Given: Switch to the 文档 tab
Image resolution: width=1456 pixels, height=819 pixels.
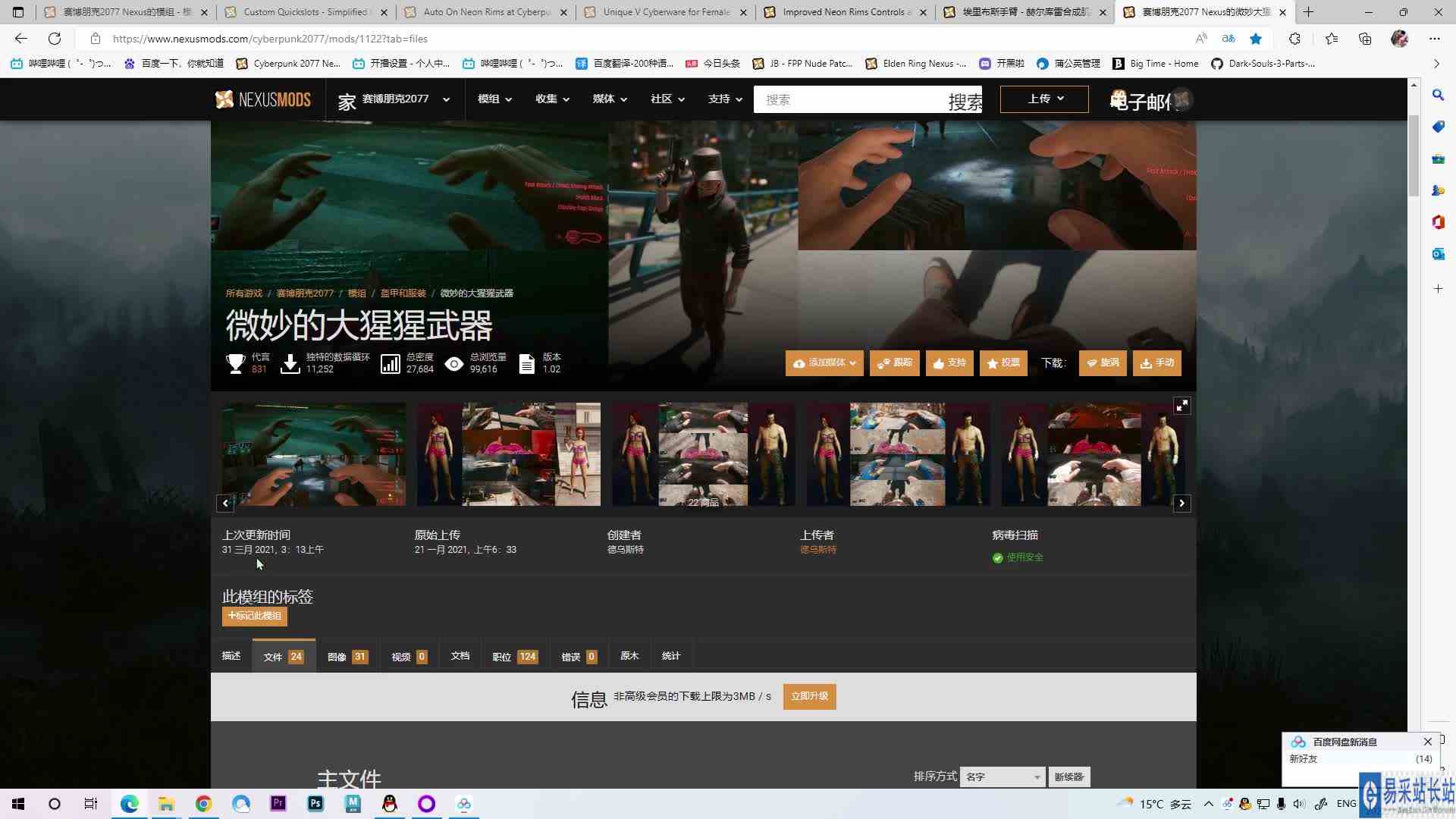Looking at the screenshot, I should point(460,657).
